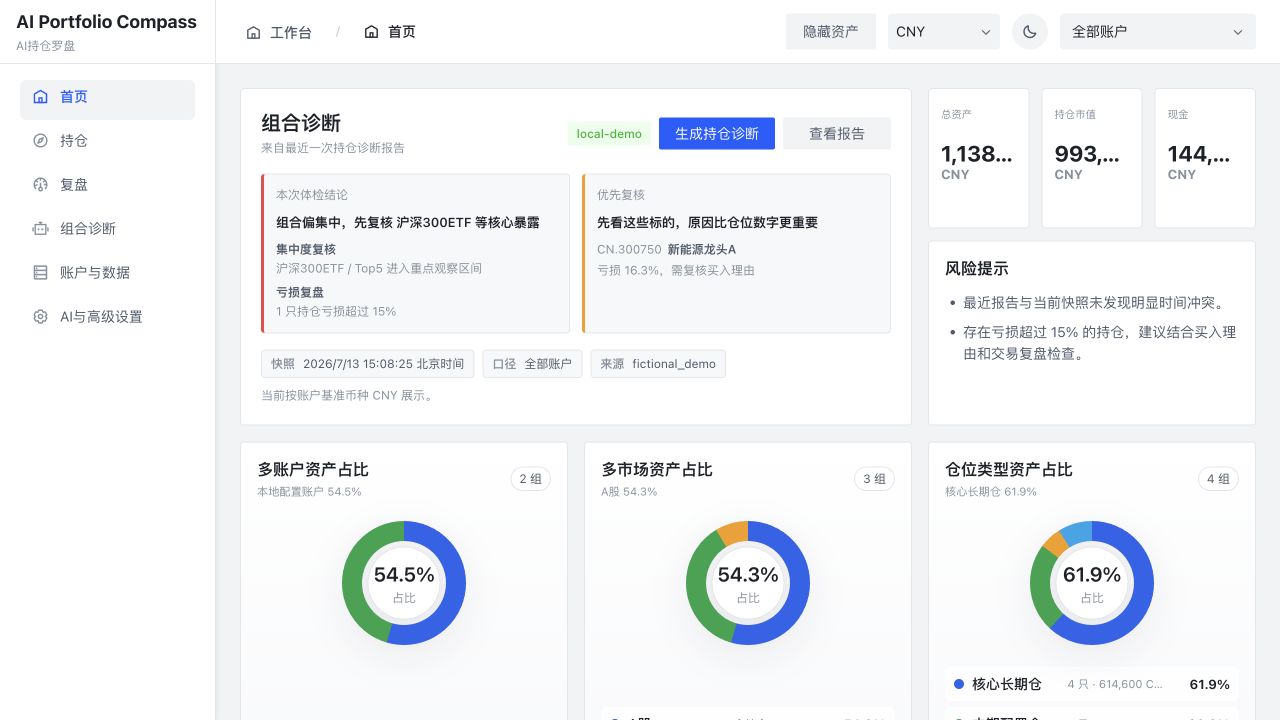
Task: Click the 亏损复盘 item text
Action: coord(300,292)
